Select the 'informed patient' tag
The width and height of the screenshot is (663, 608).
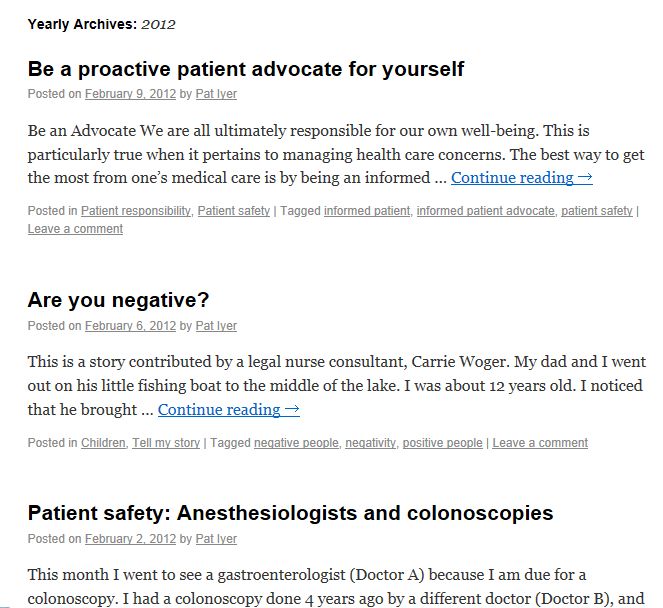(366, 211)
